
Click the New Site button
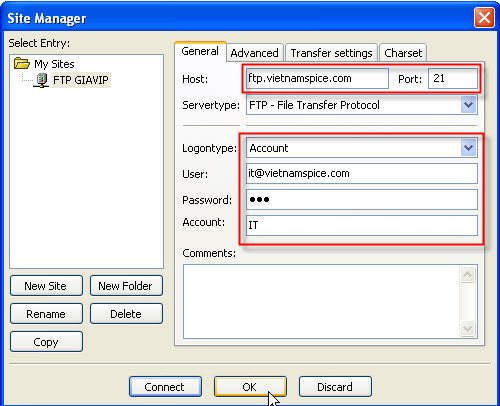(46, 286)
